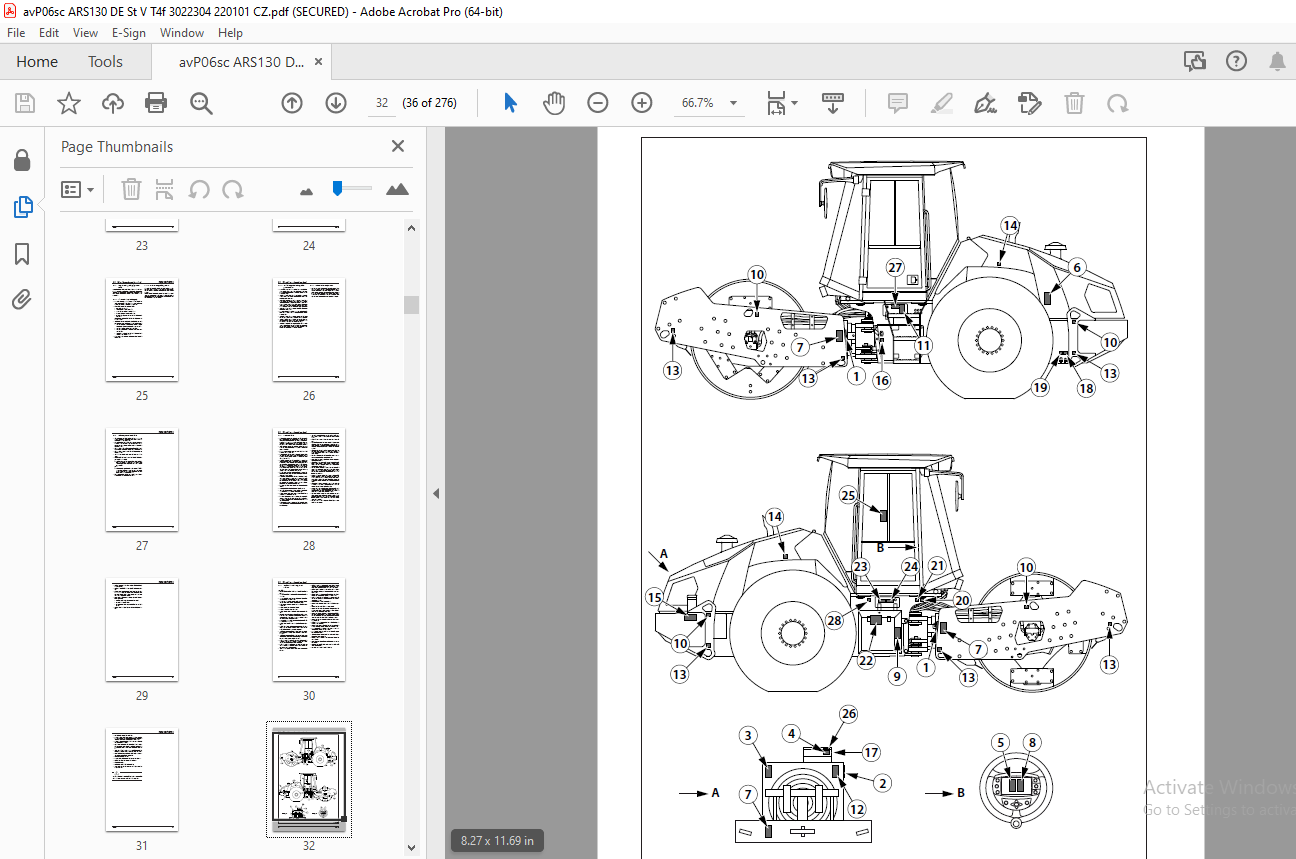The image size is (1296, 859).
Task: Add a comment note icon
Action: tap(898, 103)
